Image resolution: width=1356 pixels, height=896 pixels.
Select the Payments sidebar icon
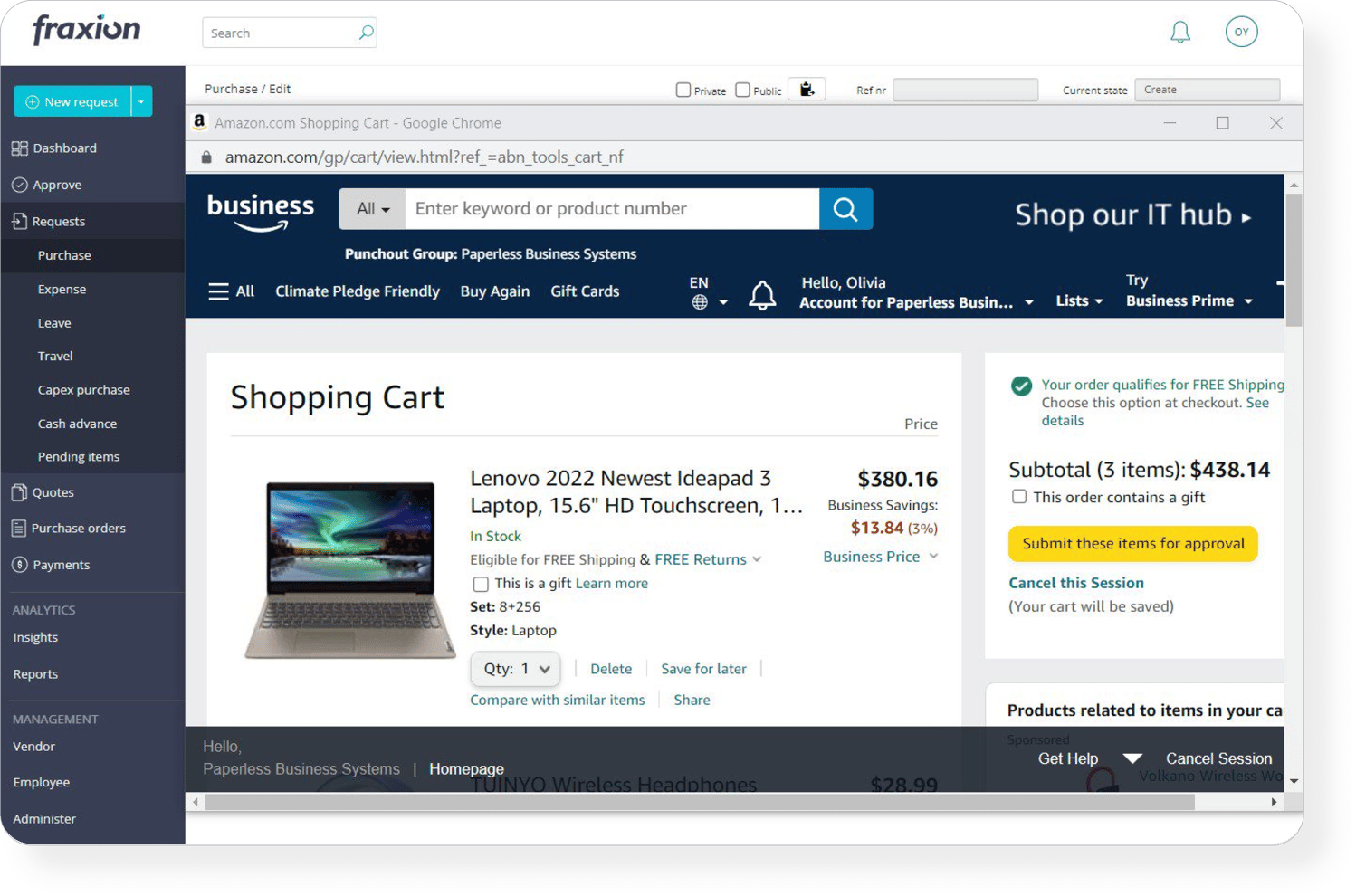click(x=20, y=565)
